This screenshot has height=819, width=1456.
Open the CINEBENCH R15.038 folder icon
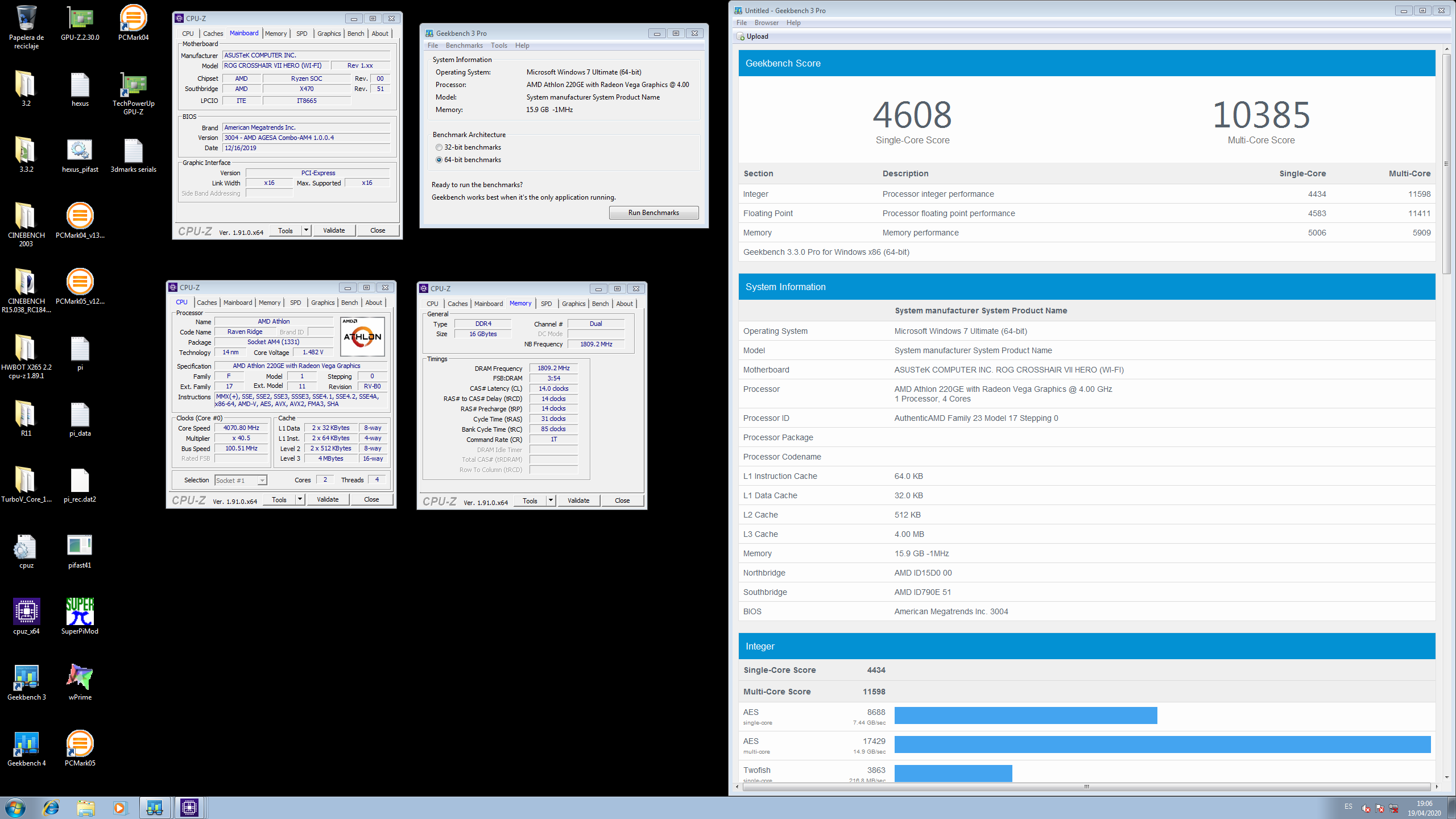(x=26, y=291)
